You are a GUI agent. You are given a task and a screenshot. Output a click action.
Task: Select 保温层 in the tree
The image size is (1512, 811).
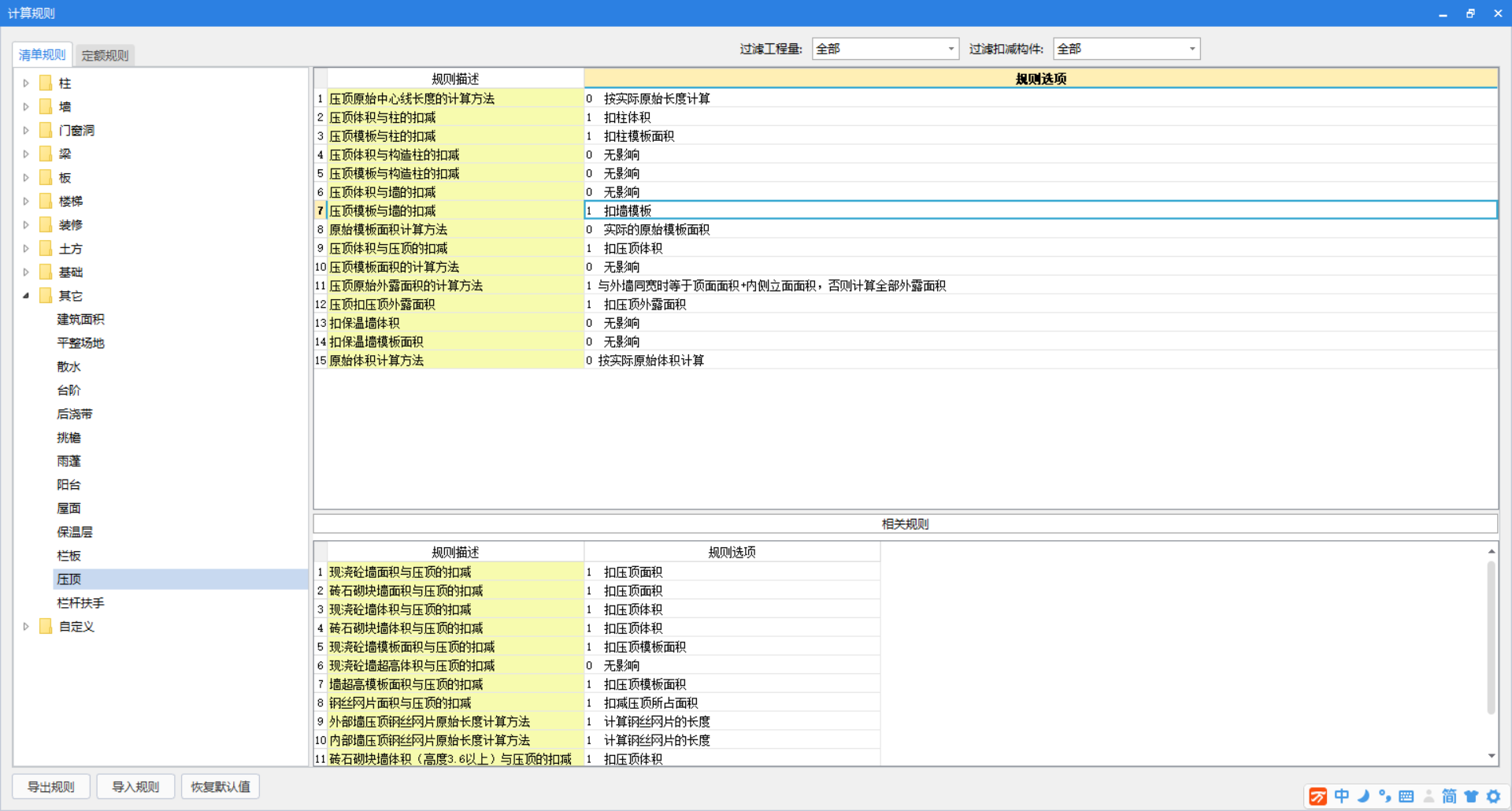[75, 532]
